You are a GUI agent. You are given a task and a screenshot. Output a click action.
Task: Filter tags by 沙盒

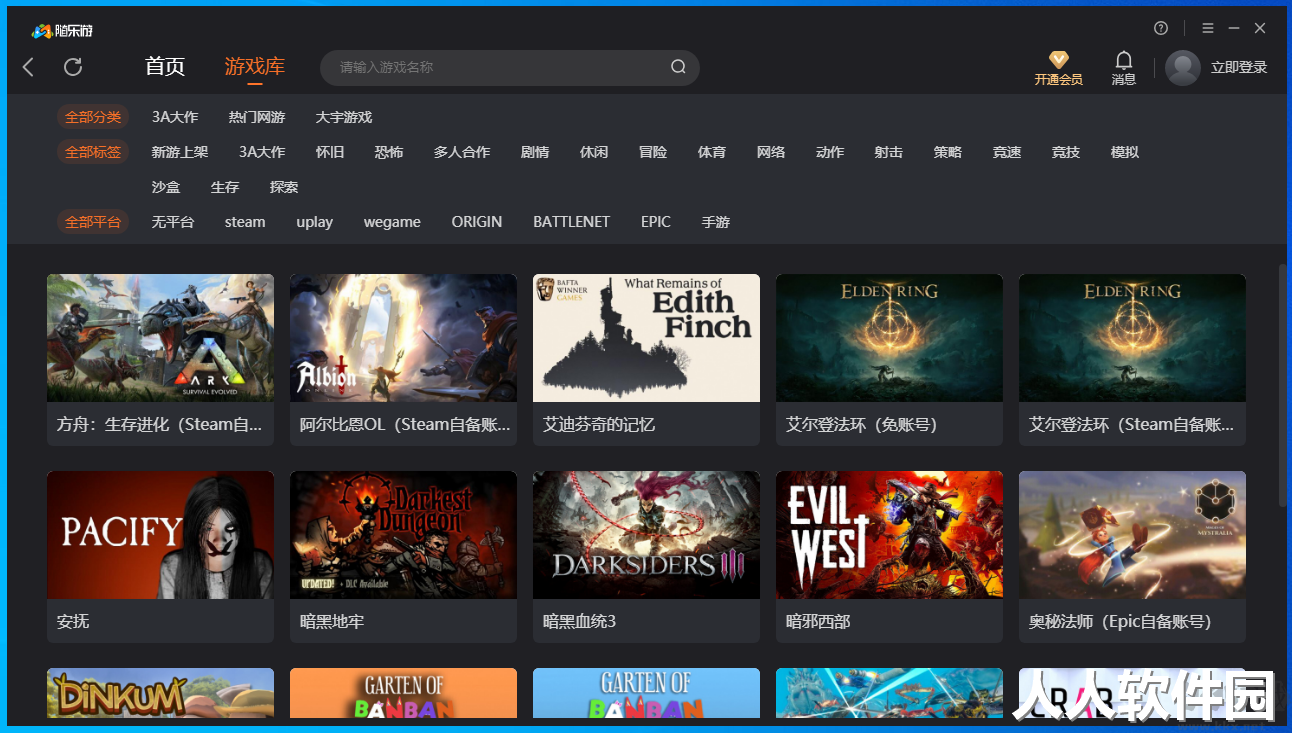166,187
